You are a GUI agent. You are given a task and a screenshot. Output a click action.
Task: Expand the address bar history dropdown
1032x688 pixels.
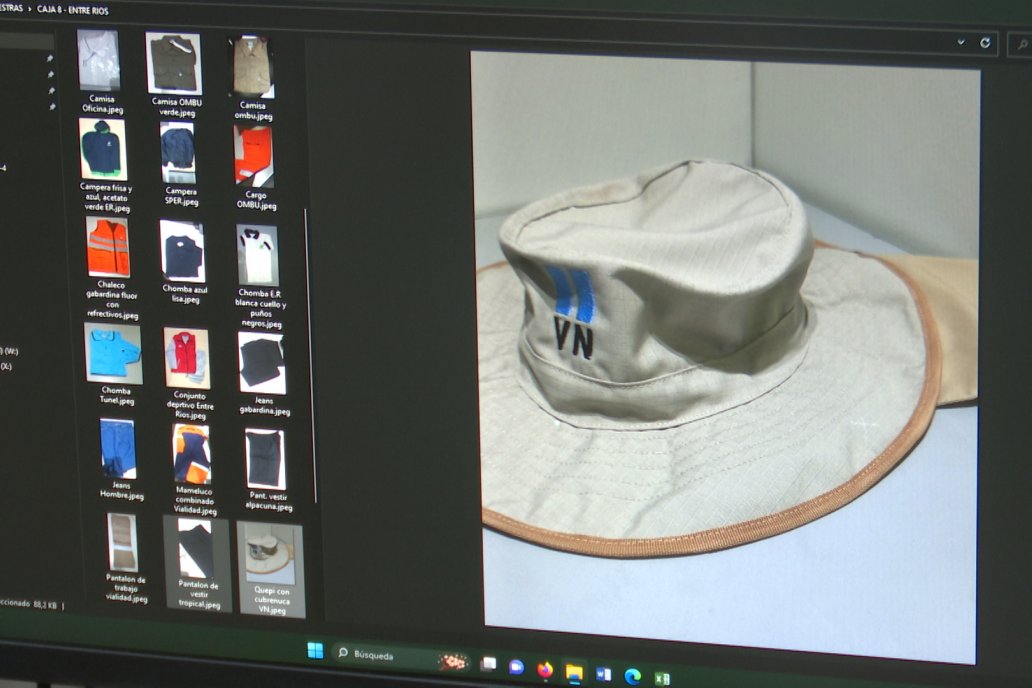pyautogui.click(x=961, y=42)
